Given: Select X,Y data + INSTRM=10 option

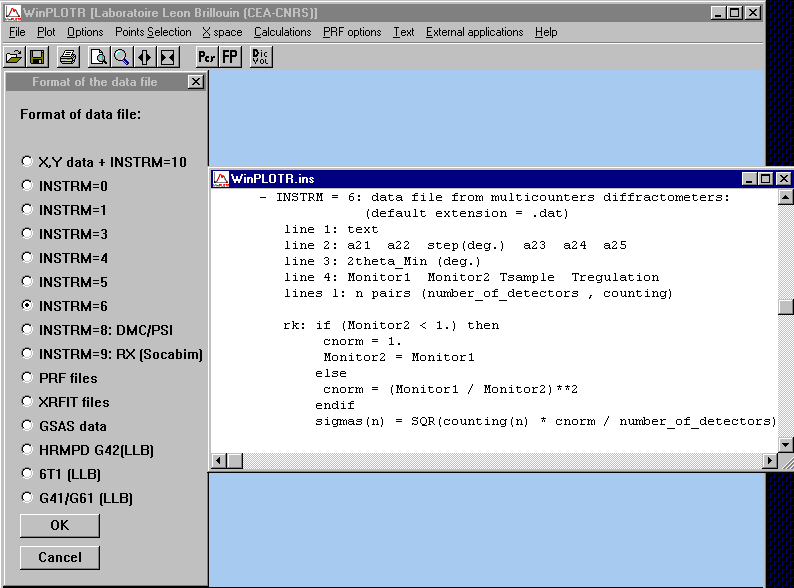Looking at the screenshot, I should pos(27,162).
